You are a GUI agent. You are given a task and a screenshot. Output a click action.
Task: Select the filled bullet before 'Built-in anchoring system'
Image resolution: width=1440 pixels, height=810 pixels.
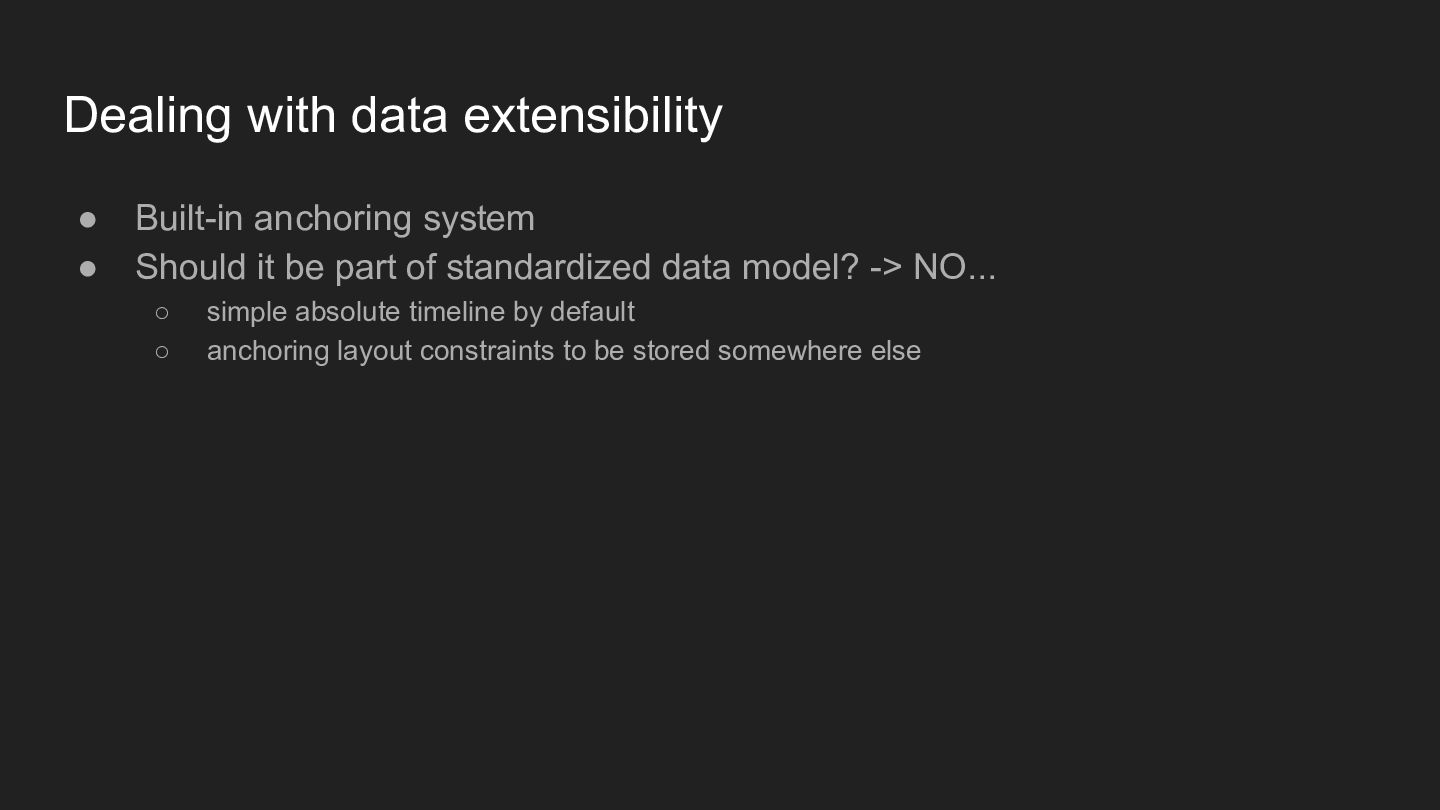88,219
